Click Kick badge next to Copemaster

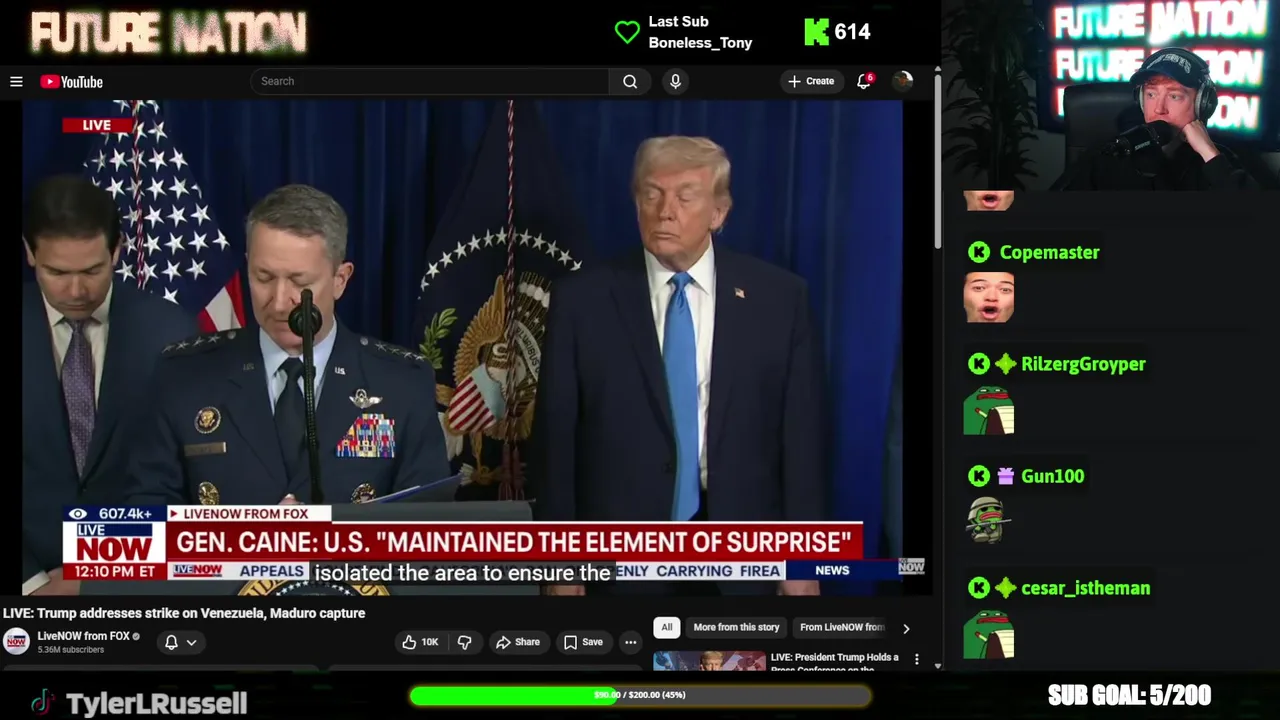978,253
